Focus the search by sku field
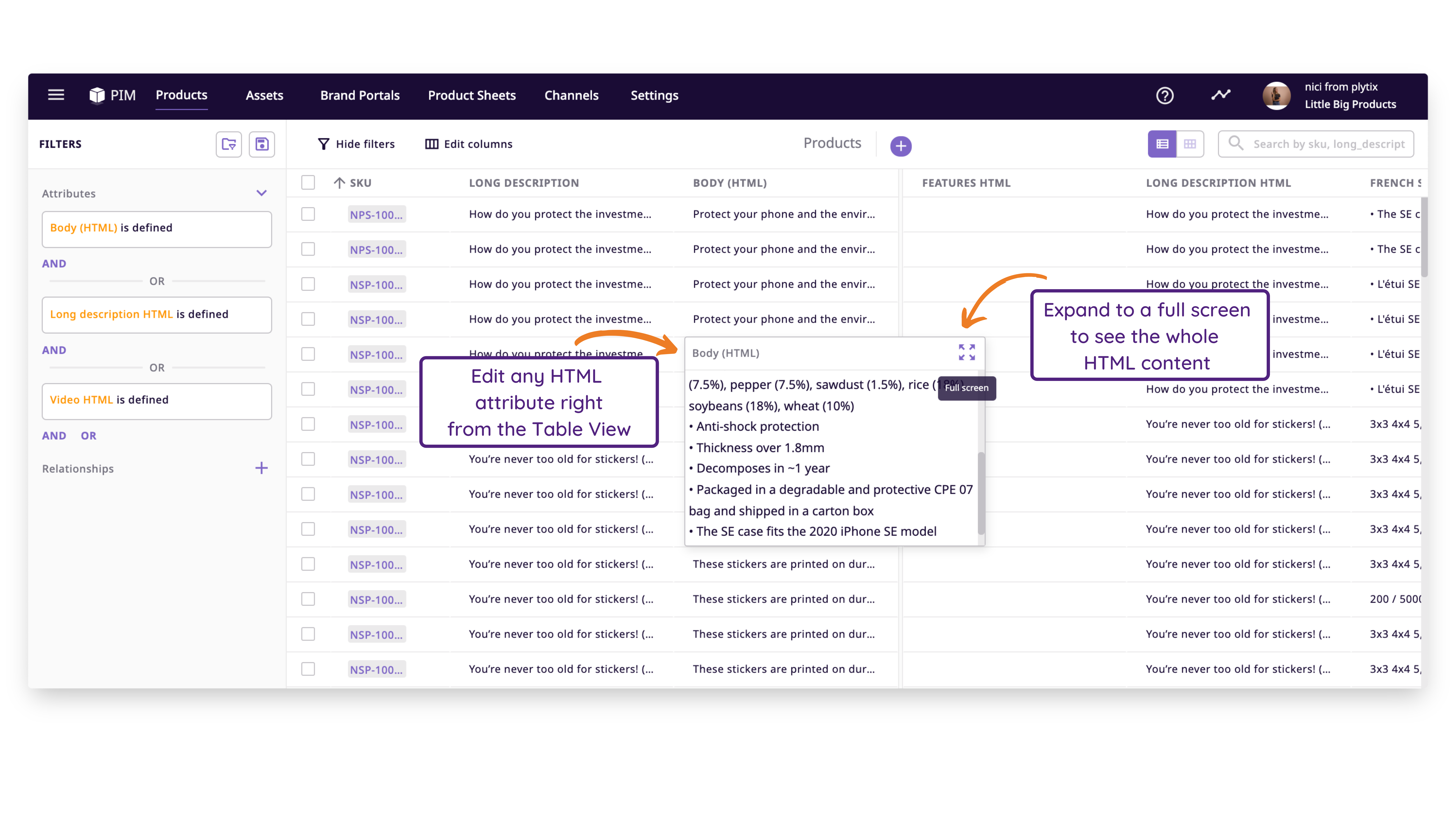Screen dimensions: 1456x819 [x=1316, y=144]
